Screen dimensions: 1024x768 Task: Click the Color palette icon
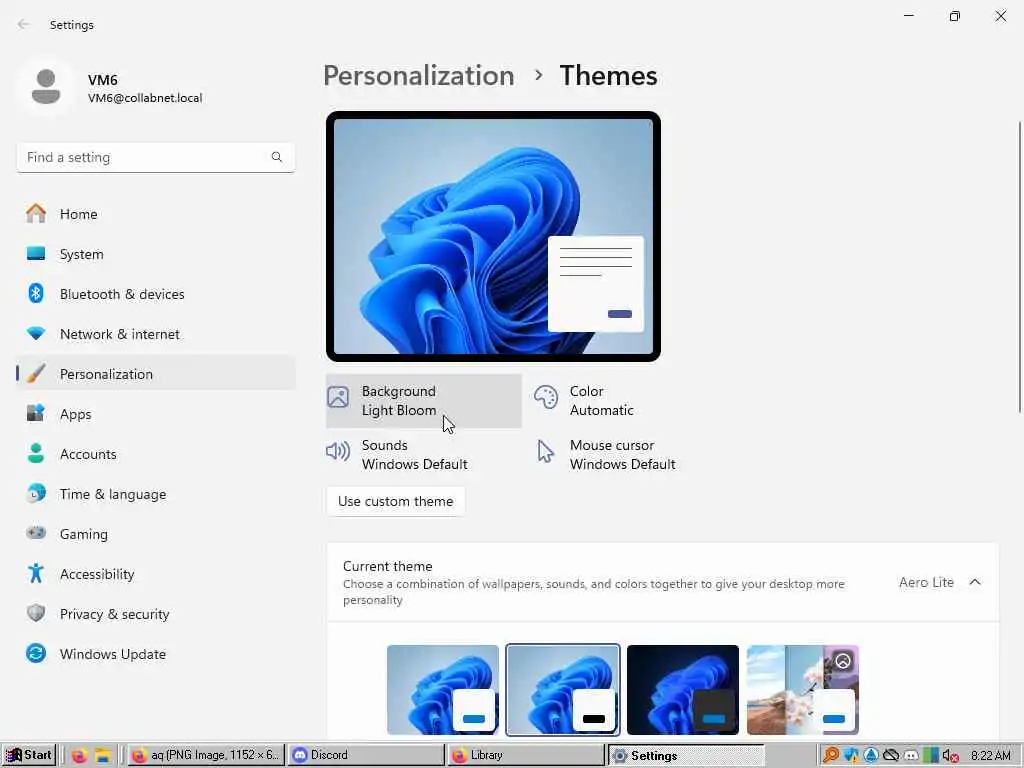(546, 397)
